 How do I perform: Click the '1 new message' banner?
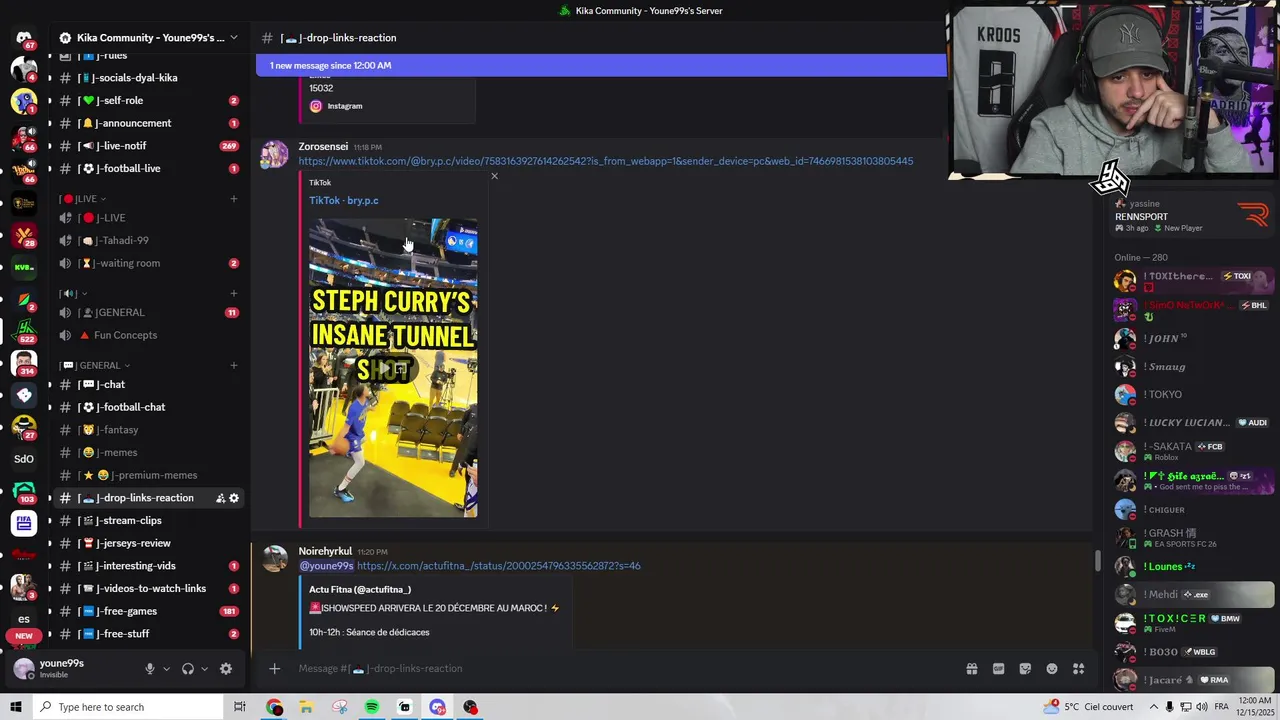tap(601, 65)
